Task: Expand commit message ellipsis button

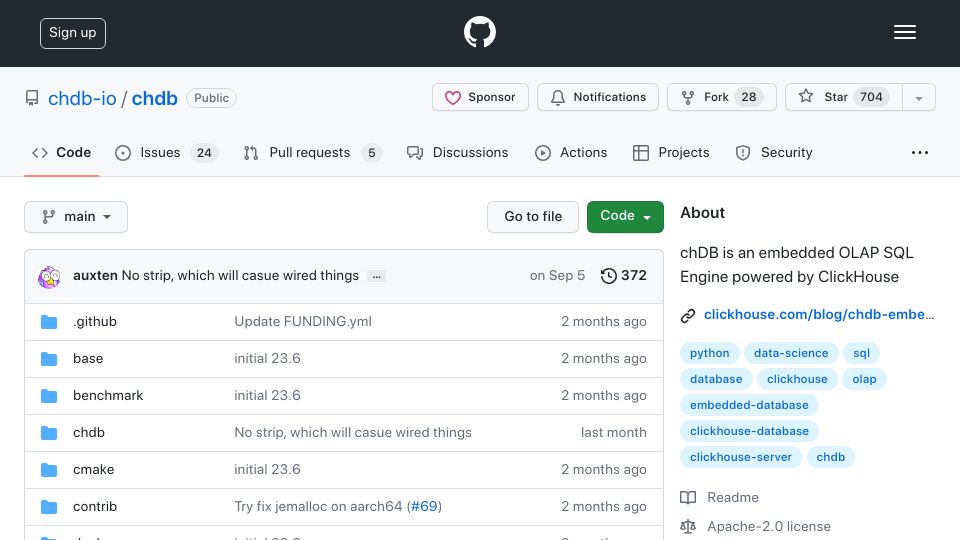Action: (x=376, y=277)
